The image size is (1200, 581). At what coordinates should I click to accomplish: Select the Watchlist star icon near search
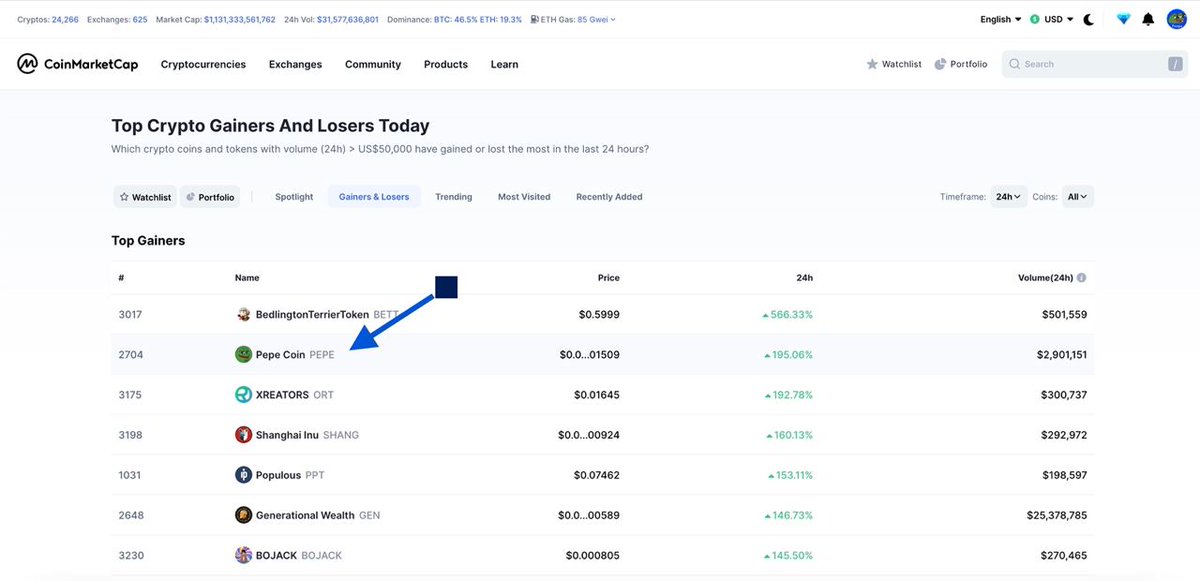click(872, 63)
